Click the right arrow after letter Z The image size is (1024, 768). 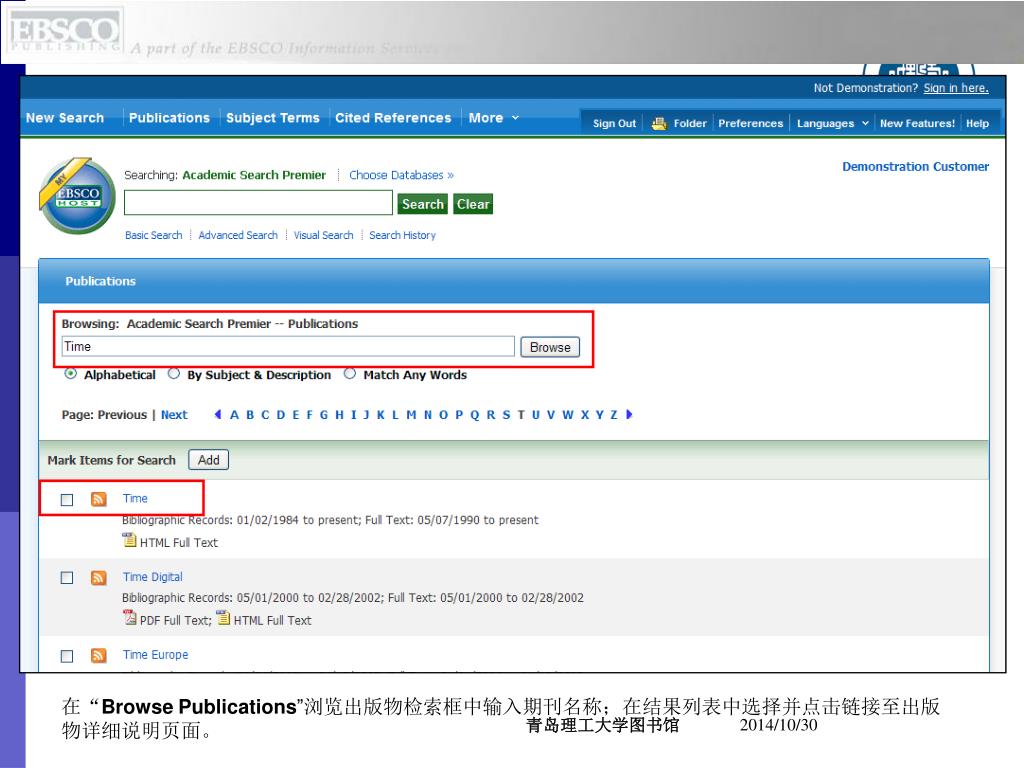pos(629,415)
